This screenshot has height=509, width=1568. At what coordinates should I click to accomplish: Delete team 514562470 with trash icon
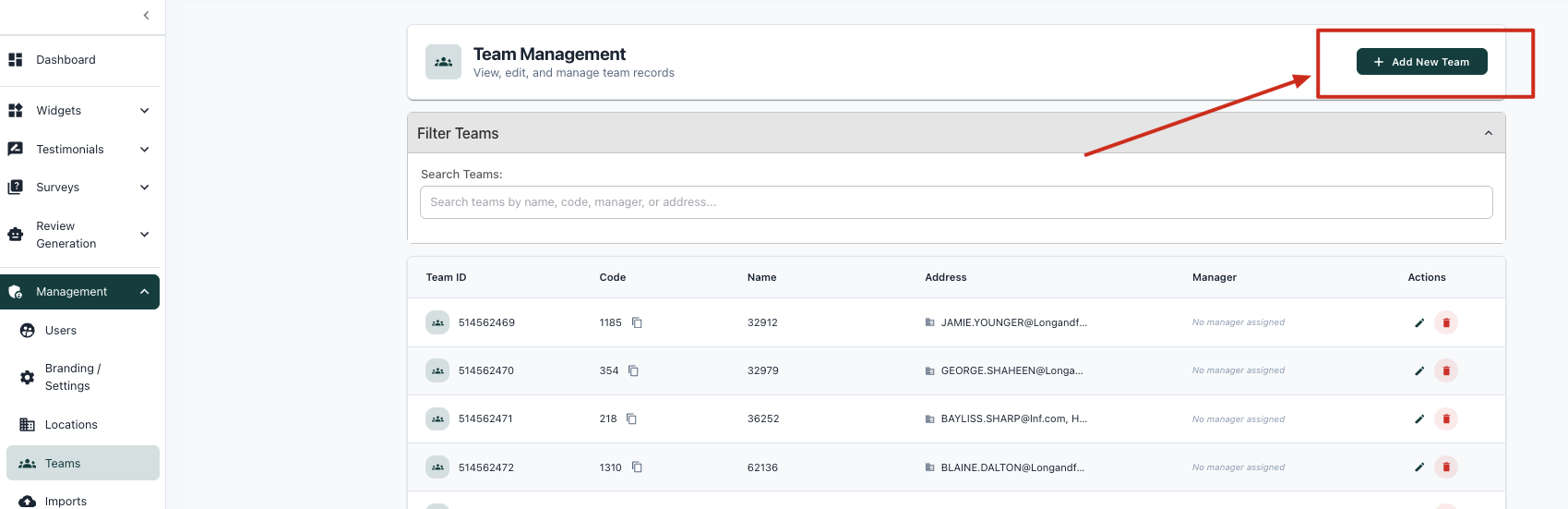point(1446,370)
